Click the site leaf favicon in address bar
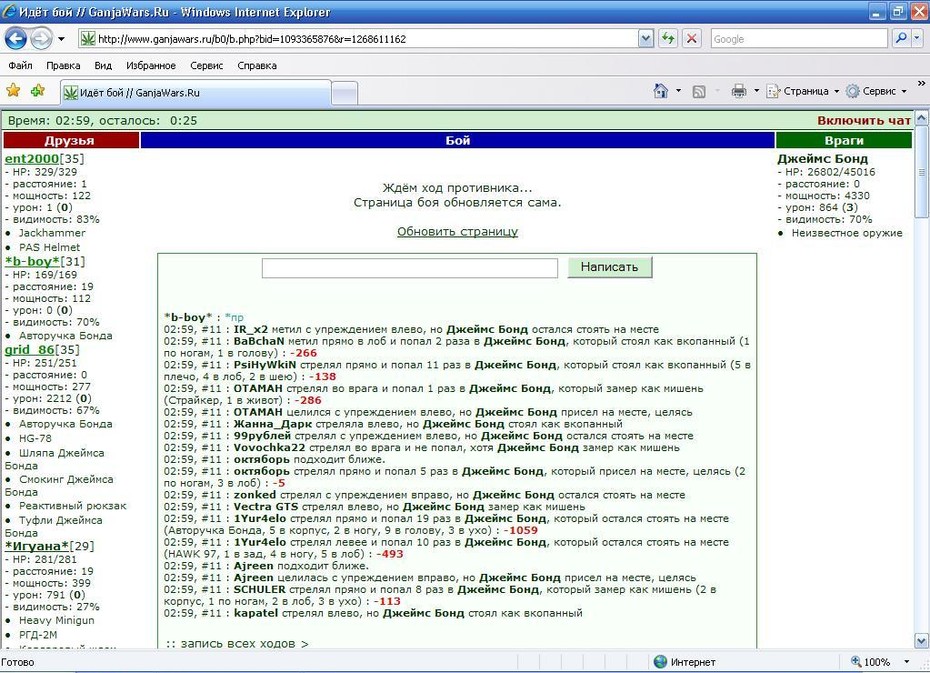 pyautogui.click(x=88, y=39)
